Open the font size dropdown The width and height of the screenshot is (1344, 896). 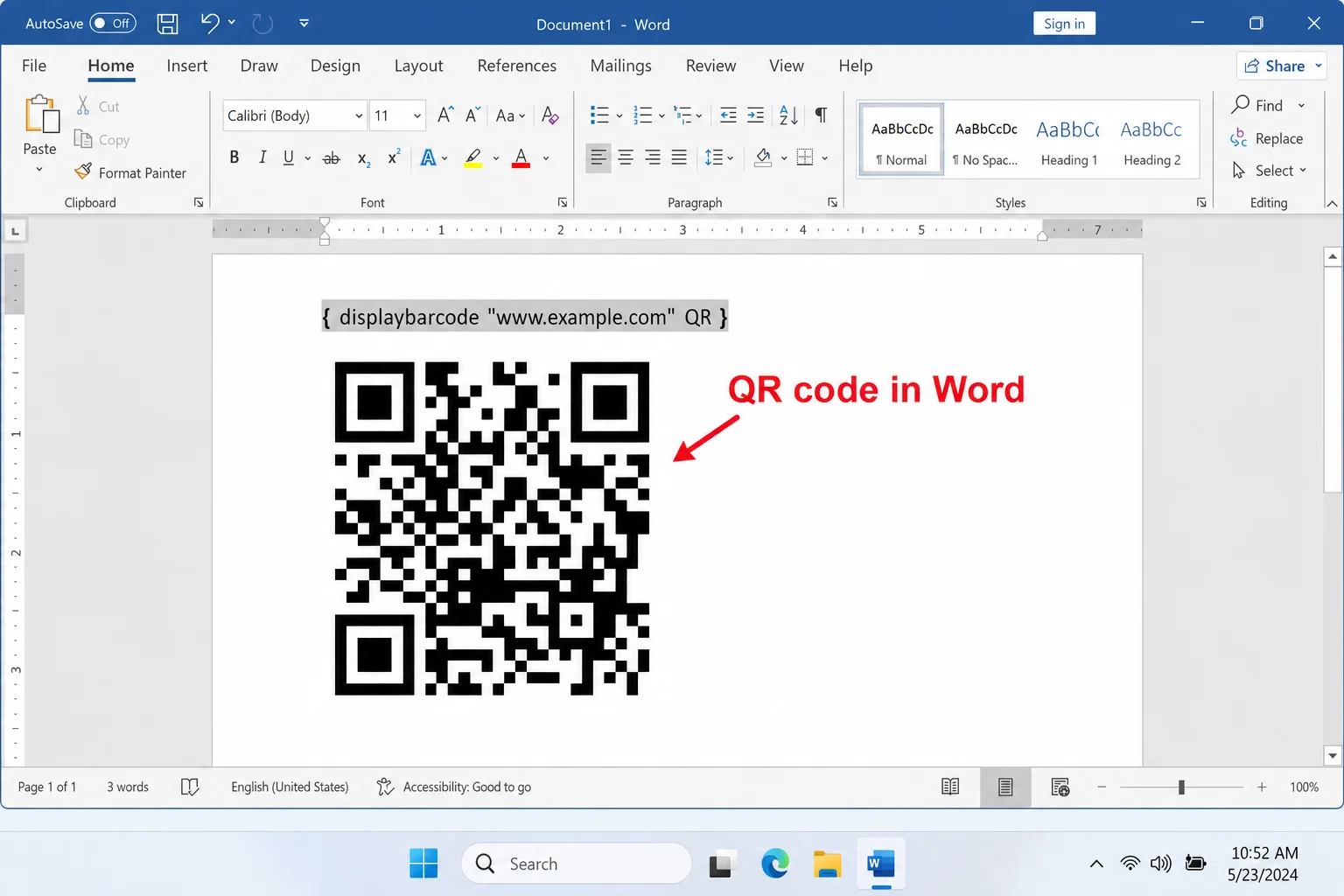tap(417, 115)
